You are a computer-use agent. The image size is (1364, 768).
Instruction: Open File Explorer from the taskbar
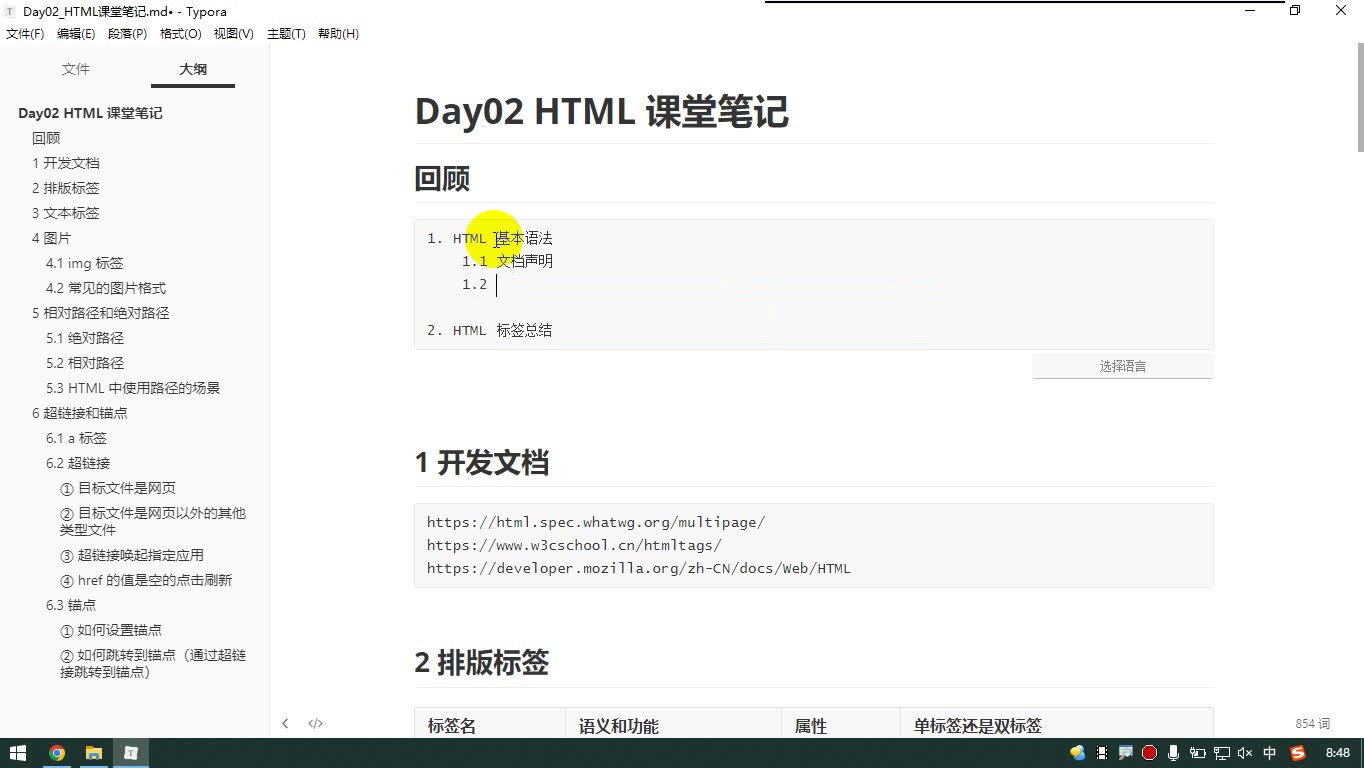(93, 753)
